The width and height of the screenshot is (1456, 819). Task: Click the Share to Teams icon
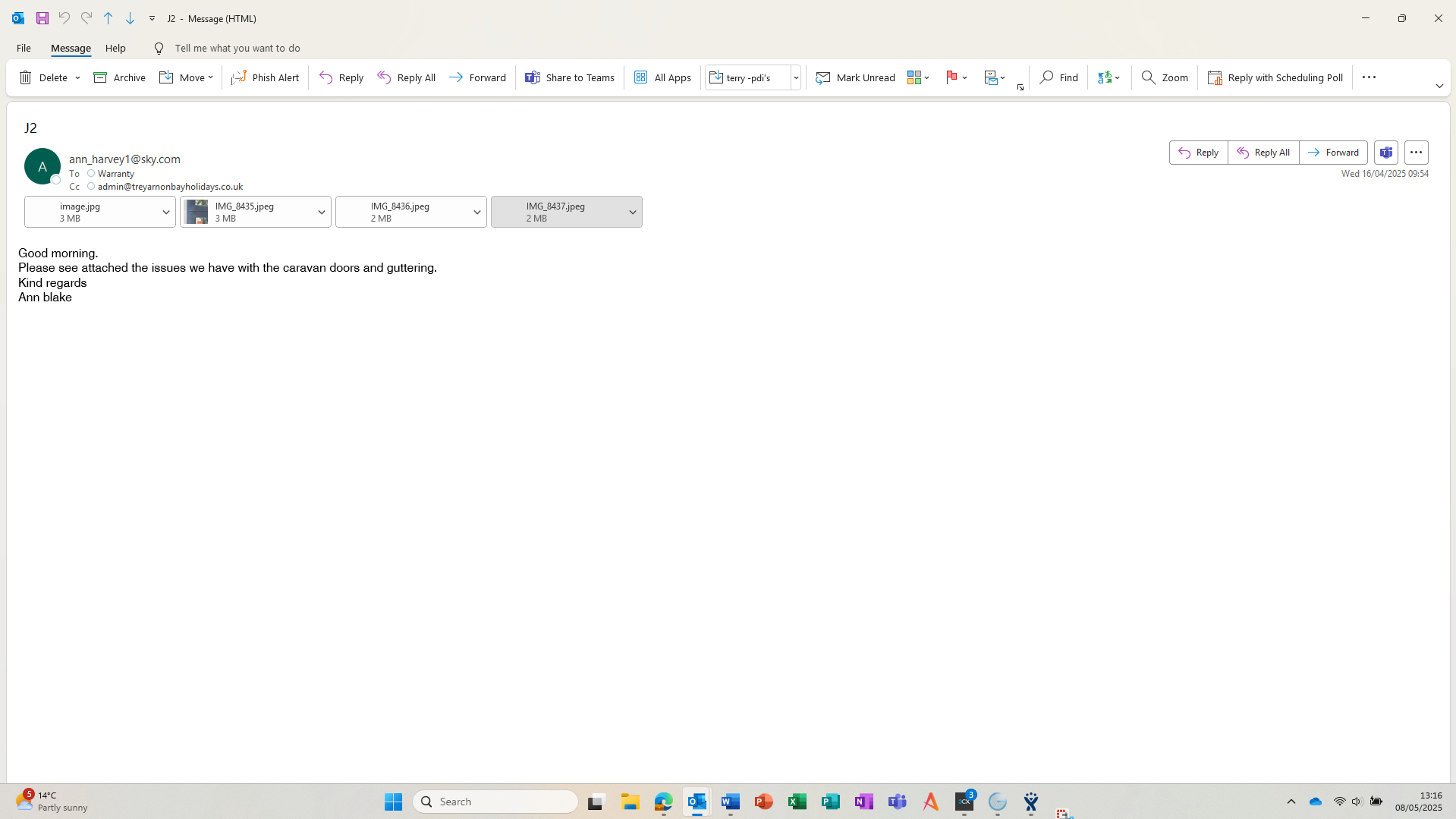click(x=533, y=77)
